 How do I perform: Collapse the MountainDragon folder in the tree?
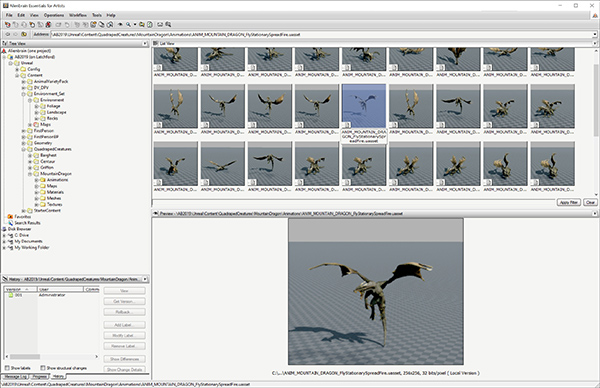(x=29, y=174)
